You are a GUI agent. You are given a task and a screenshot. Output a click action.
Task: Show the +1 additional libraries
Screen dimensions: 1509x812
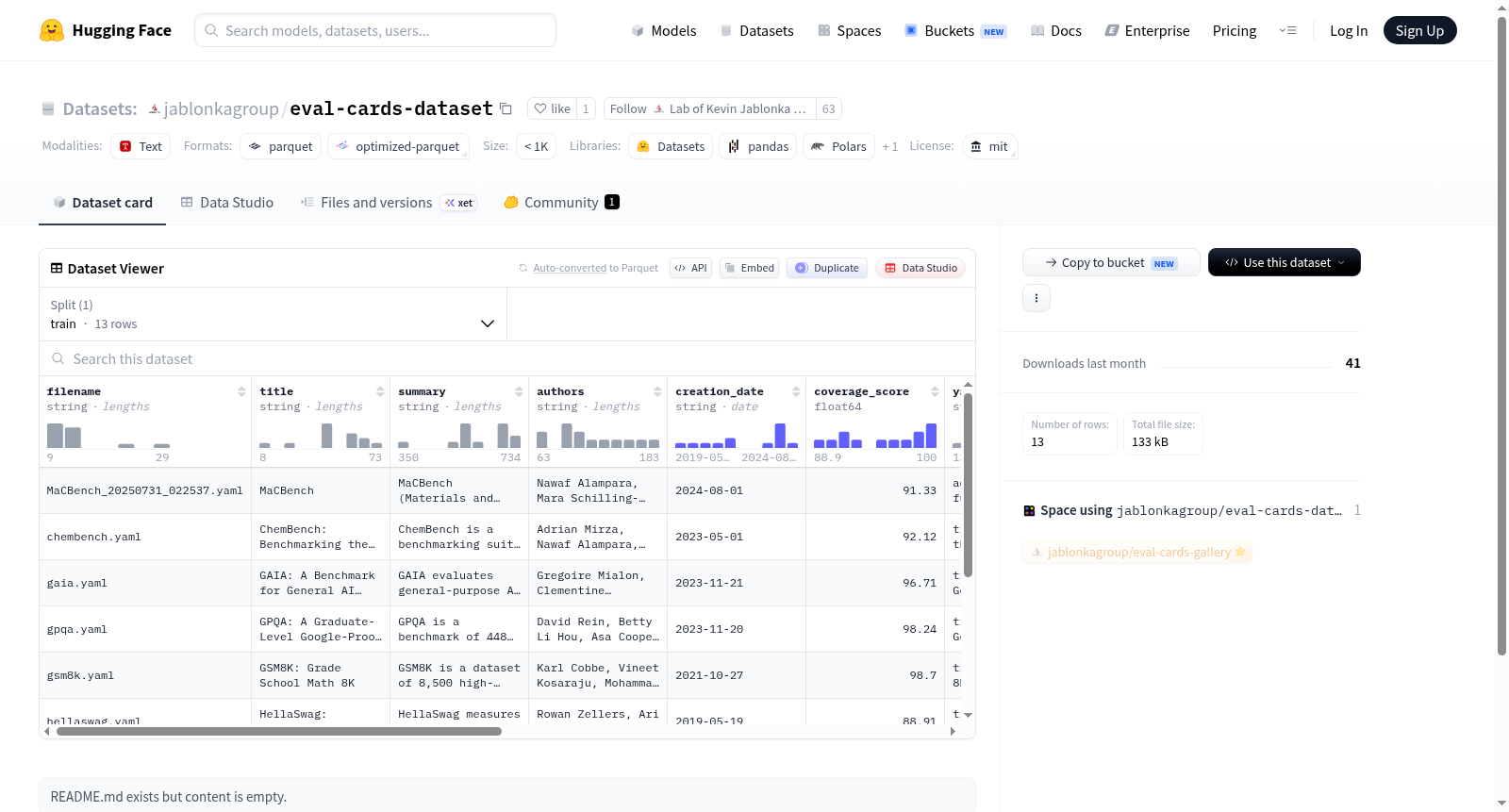(889, 146)
